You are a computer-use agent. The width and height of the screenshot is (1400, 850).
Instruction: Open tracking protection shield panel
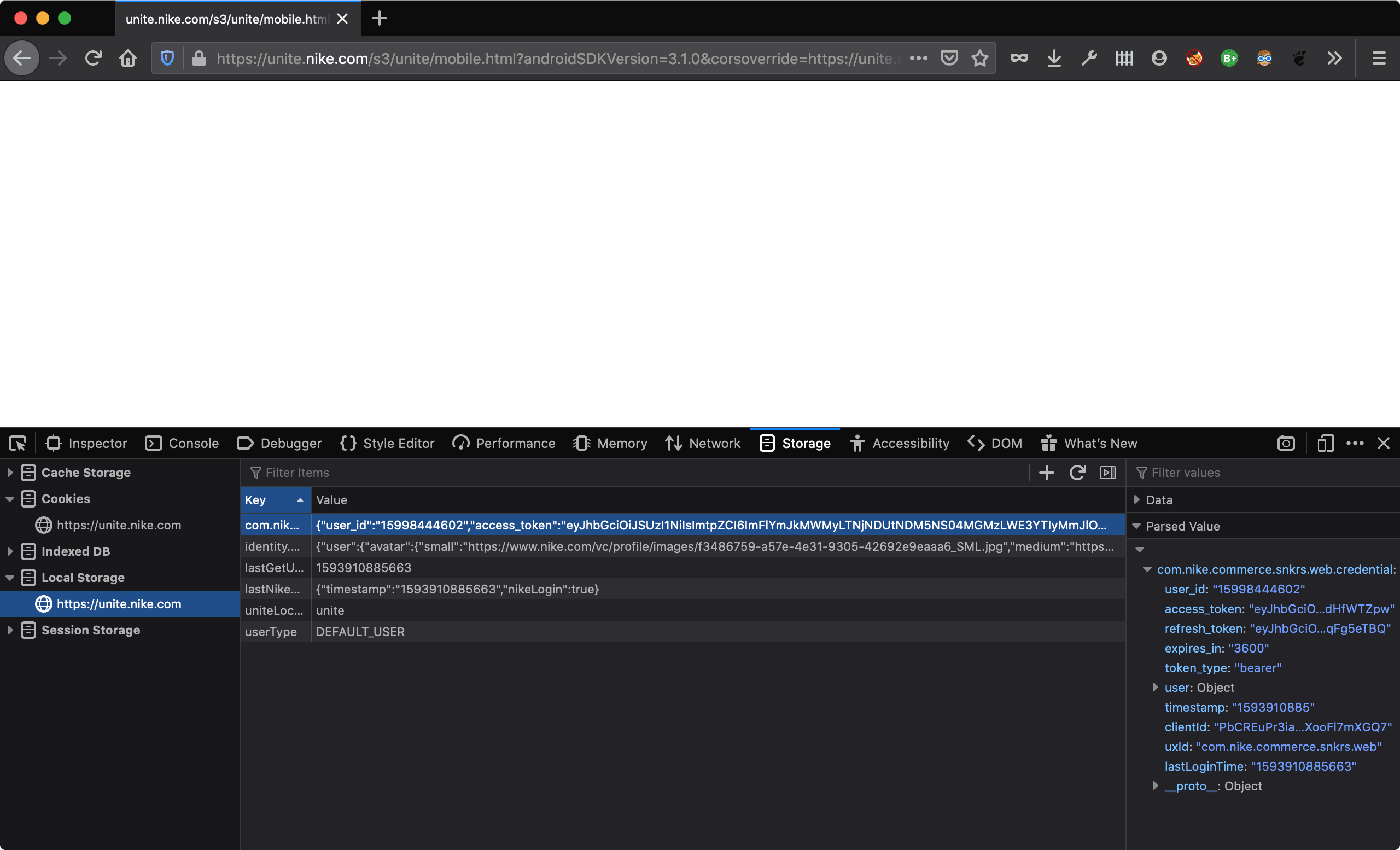(167, 58)
